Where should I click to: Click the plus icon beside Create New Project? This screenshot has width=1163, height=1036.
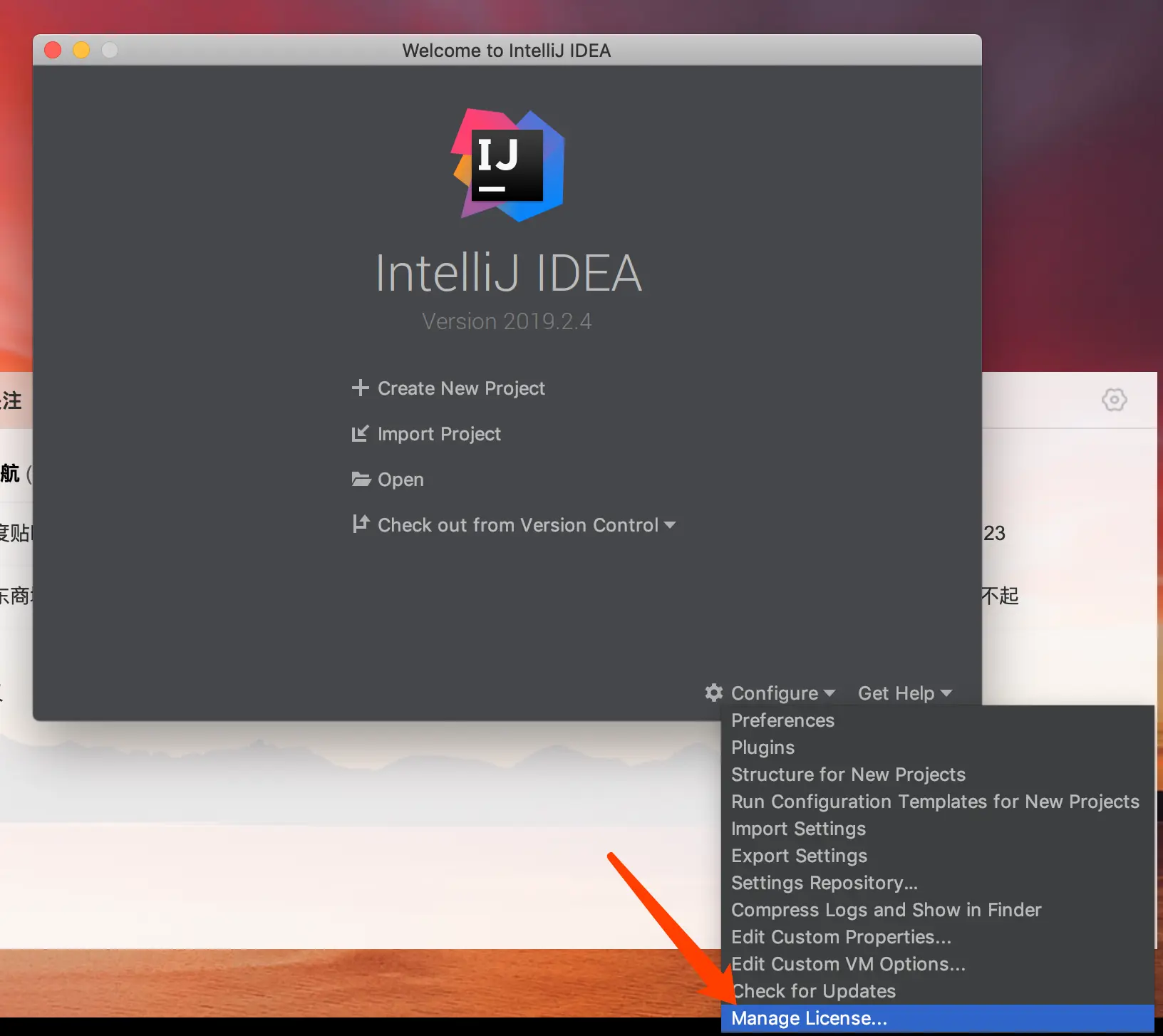361,388
